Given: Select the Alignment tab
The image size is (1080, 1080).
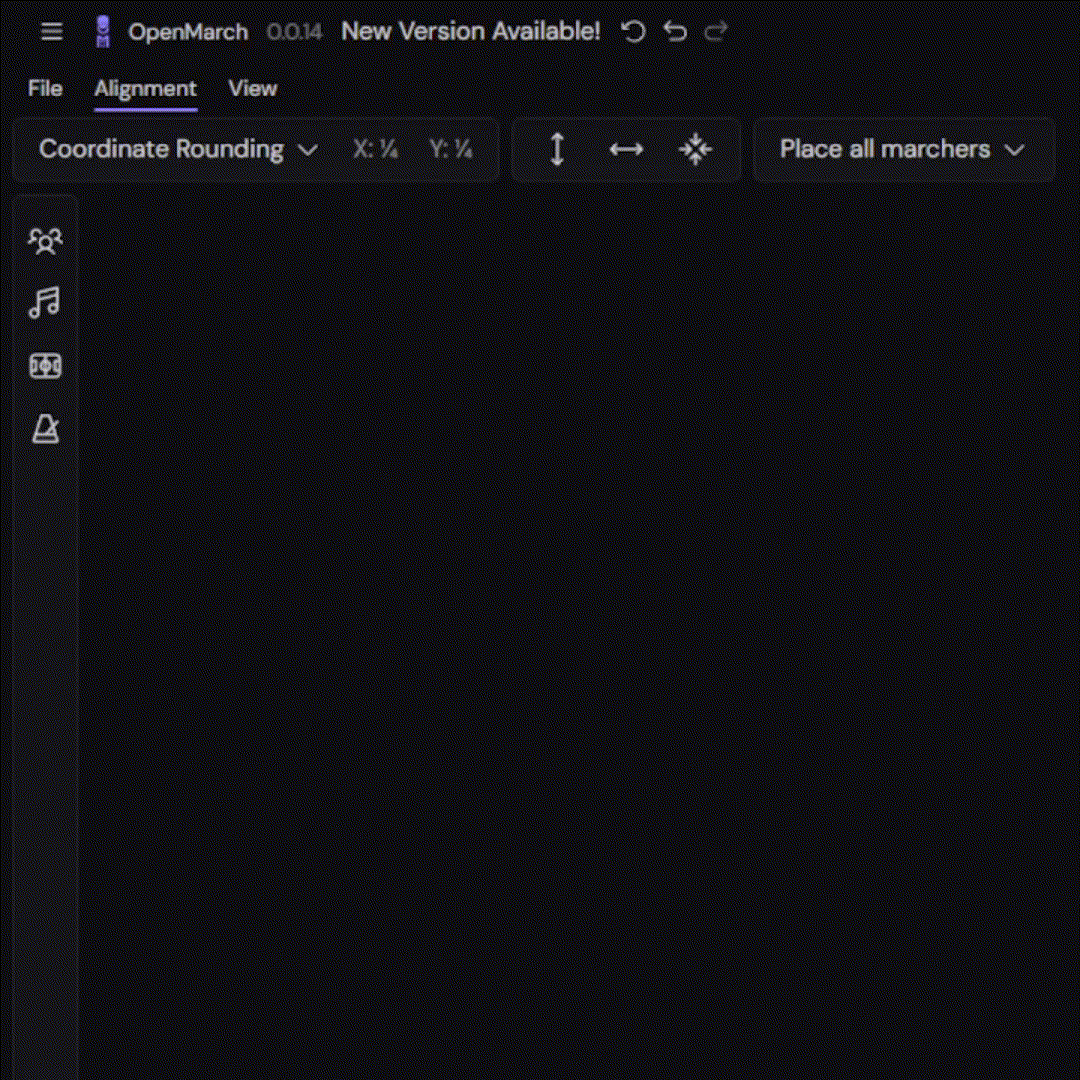Looking at the screenshot, I should click(x=146, y=89).
